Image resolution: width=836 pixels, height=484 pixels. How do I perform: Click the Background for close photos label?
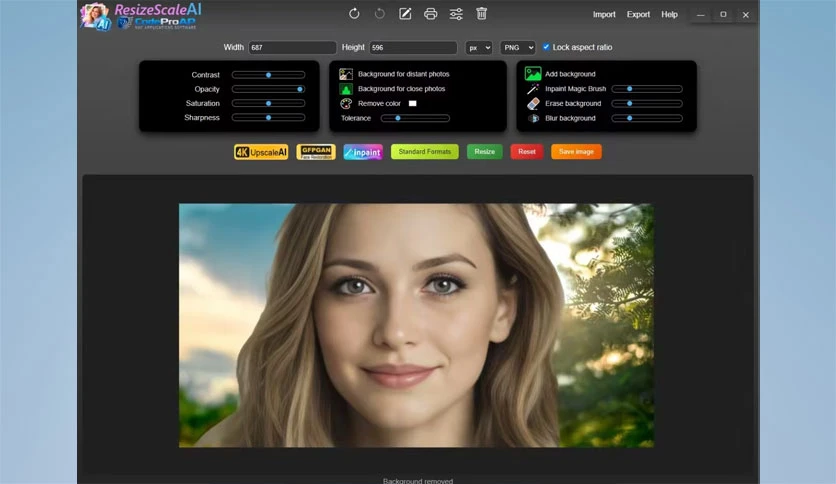tap(401, 89)
